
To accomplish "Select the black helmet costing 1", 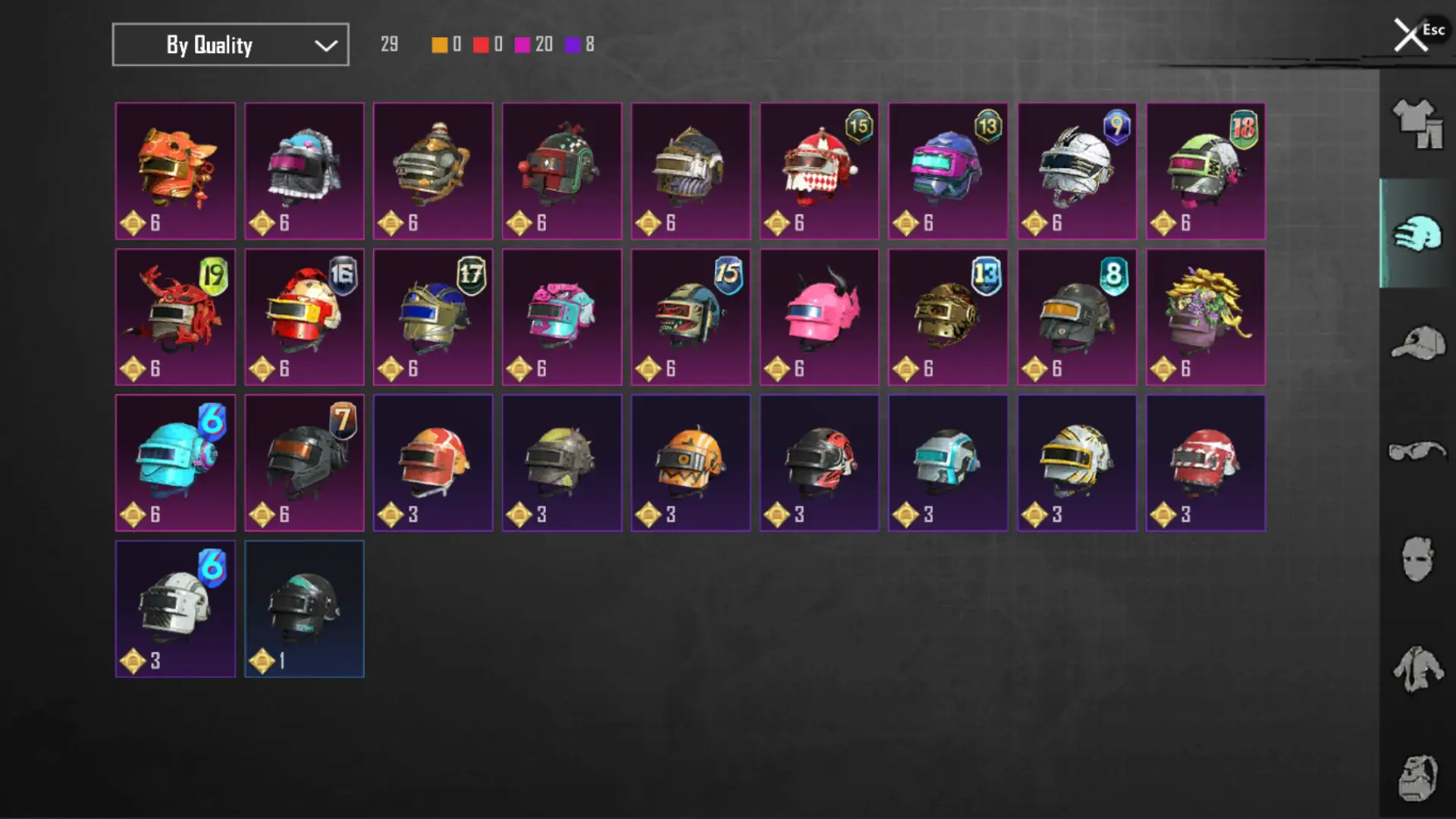I will click(304, 609).
